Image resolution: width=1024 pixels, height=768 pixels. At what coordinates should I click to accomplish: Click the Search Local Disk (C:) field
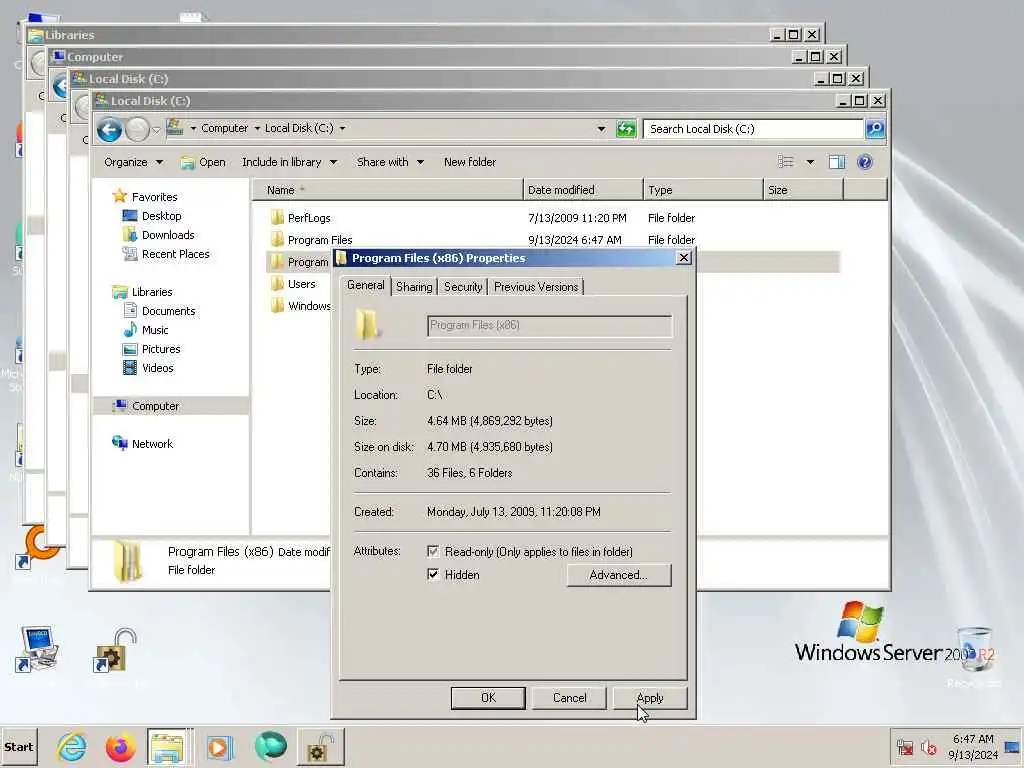pyautogui.click(x=752, y=129)
